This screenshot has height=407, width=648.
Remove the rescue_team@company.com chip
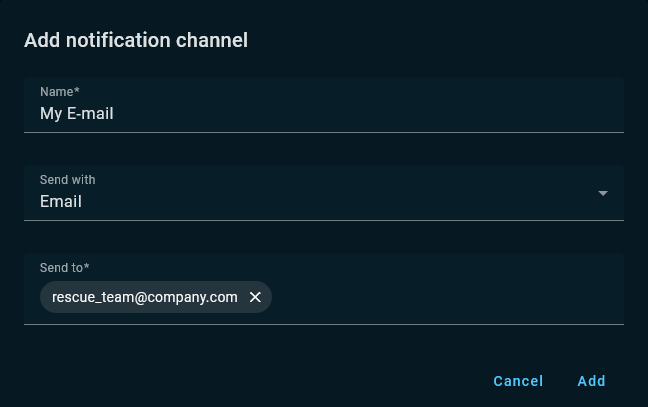click(x=255, y=297)
